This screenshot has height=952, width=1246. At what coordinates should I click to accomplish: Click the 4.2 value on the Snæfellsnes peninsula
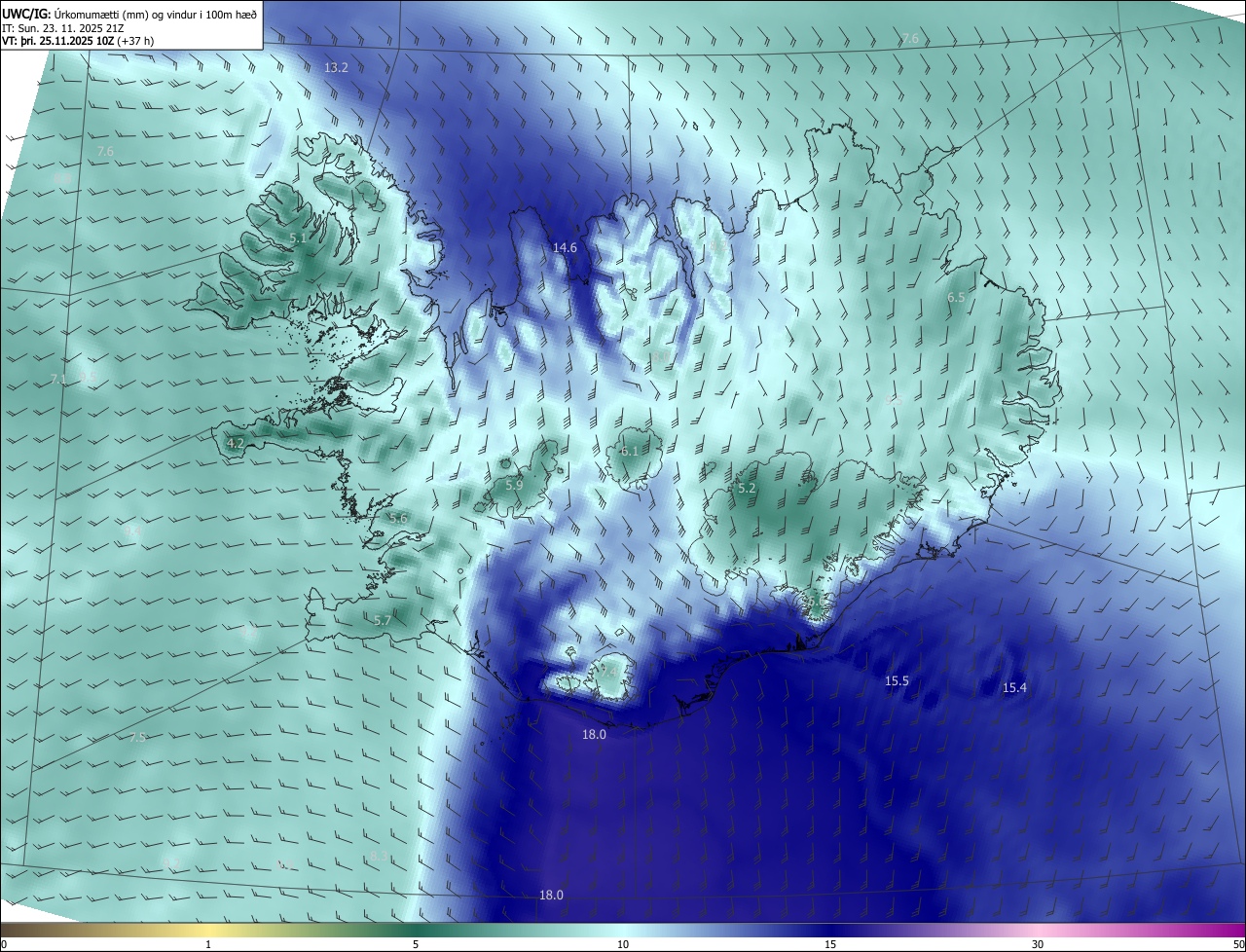tap(235, 443)
